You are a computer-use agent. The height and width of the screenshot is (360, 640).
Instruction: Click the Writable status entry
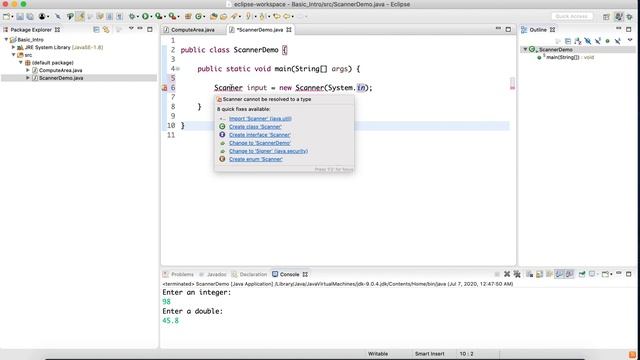click(378, 354)
